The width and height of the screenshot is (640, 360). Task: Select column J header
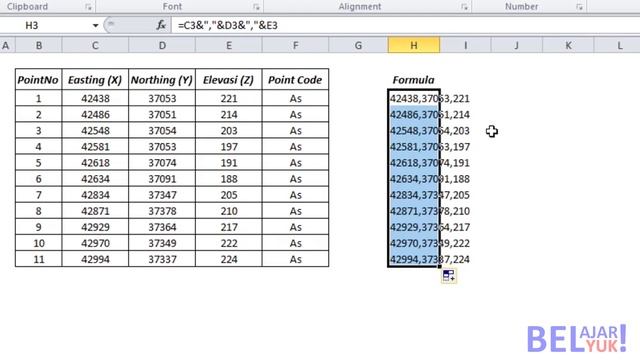click(x=517, y=45)
